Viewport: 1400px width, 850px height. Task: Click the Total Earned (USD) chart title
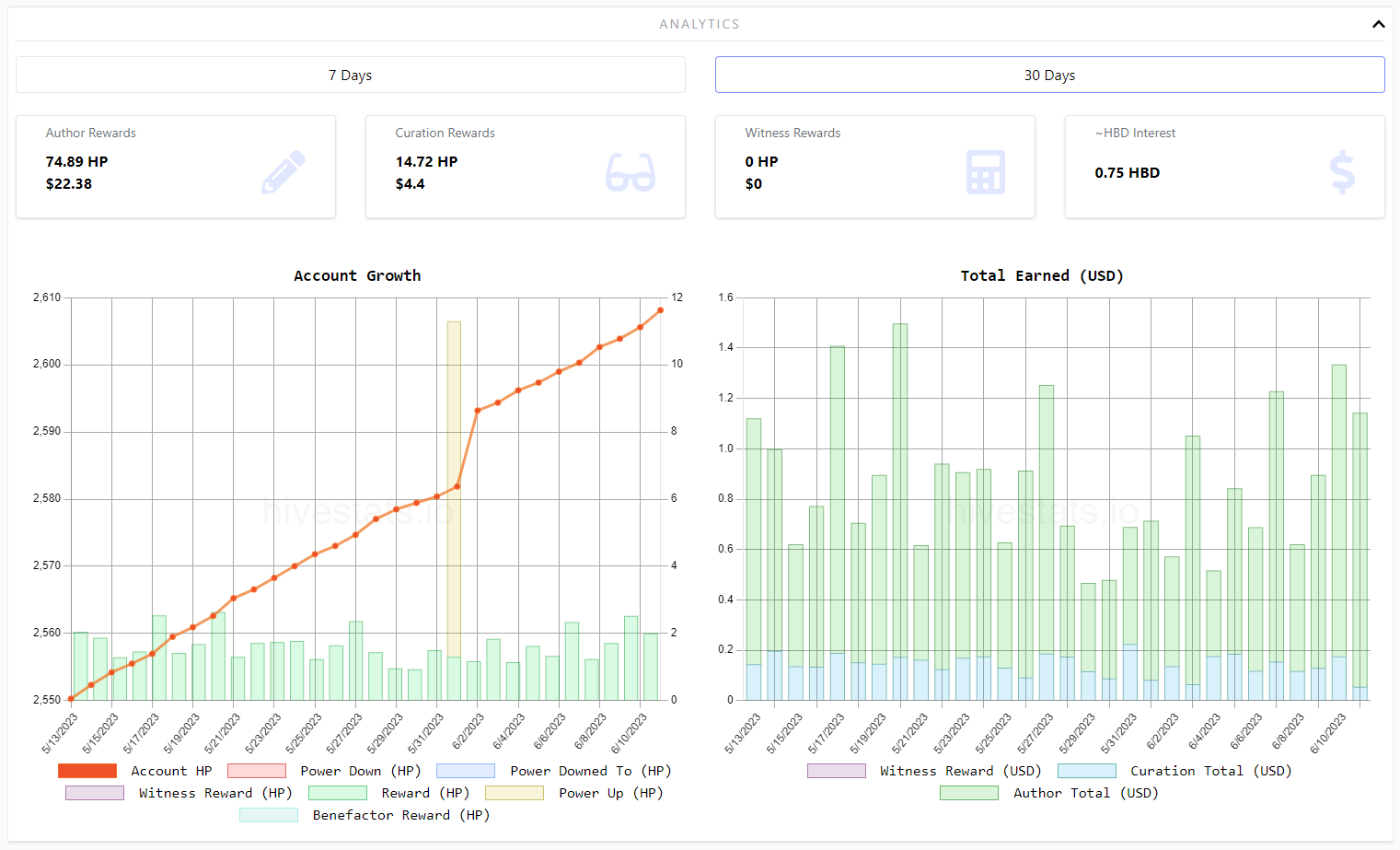tap(1042, 275)
